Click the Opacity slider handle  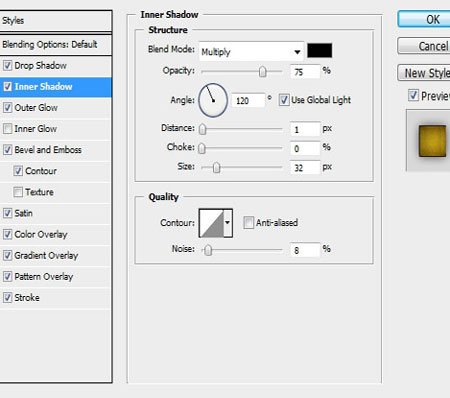click(263, 72)
